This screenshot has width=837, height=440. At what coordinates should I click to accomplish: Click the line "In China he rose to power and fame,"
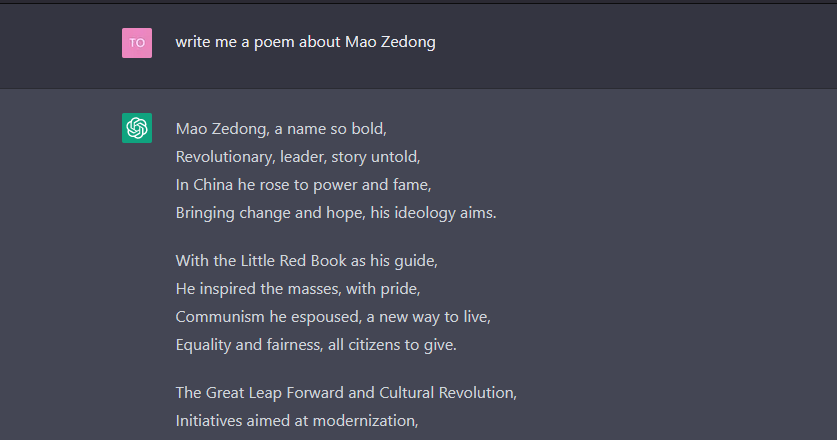pyautogui.click(x=303, y=184)
